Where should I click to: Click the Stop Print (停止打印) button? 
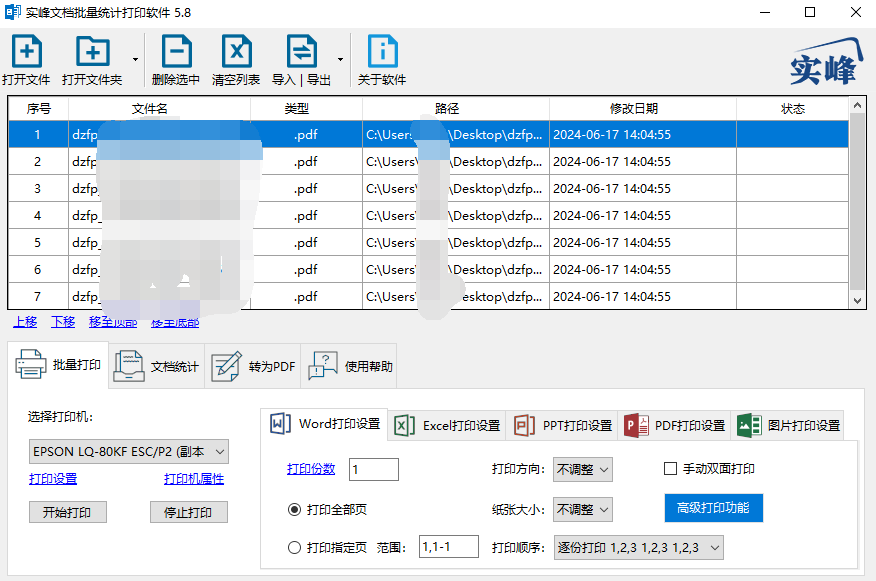(x=189, y=512)
